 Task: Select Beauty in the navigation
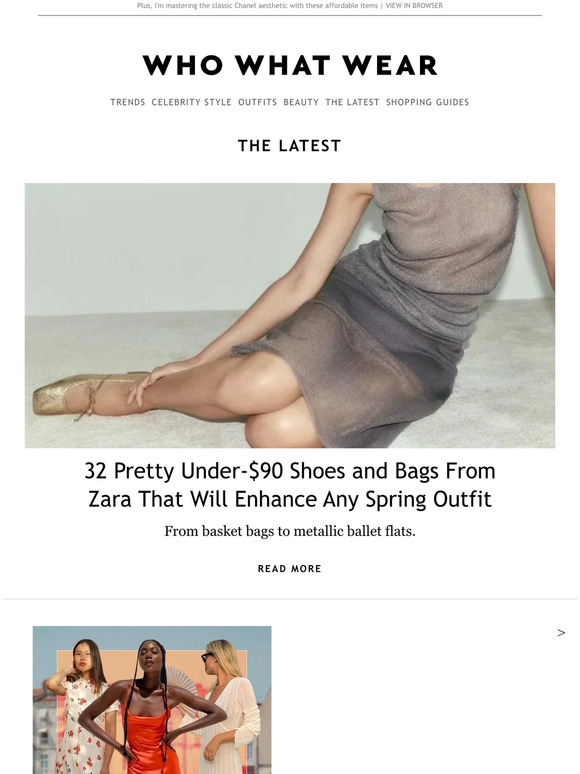pos(301,102)
